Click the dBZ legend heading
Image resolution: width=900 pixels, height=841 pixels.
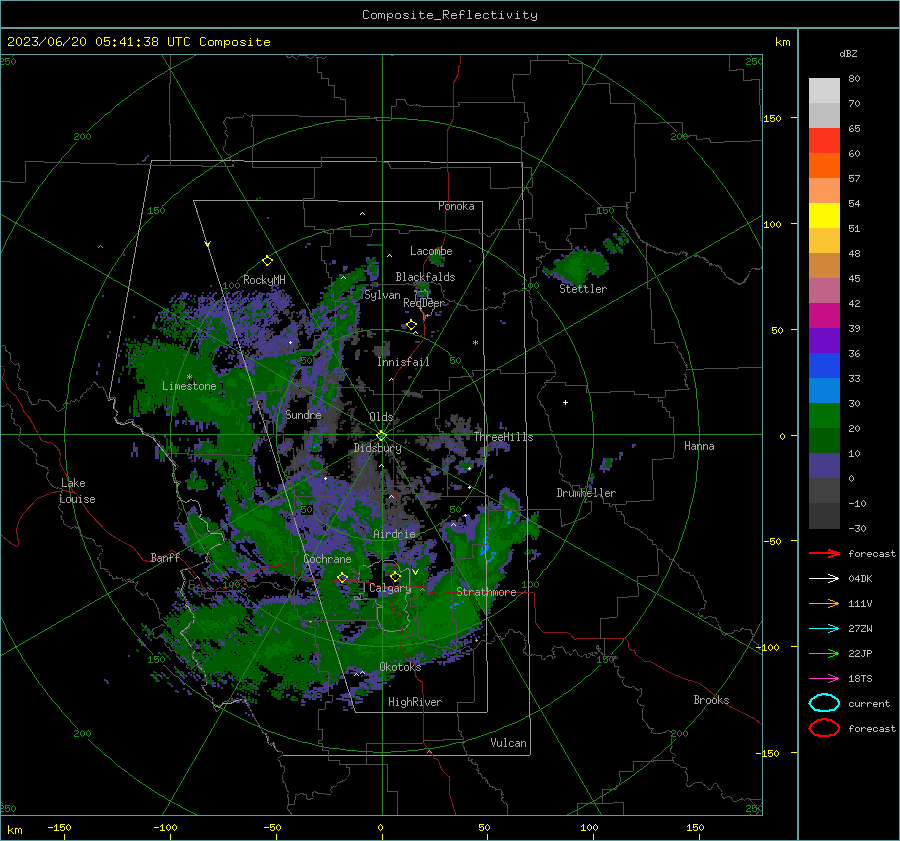848,53
